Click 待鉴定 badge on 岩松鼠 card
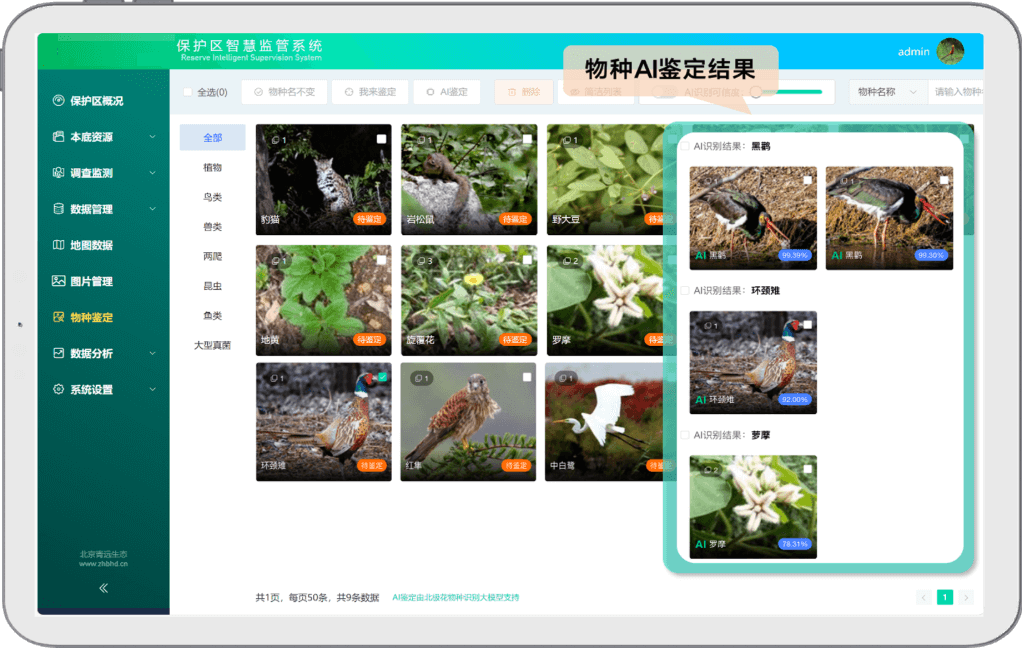The height and width of the screenshot is (648, 1022). click(x=516, y=219)
